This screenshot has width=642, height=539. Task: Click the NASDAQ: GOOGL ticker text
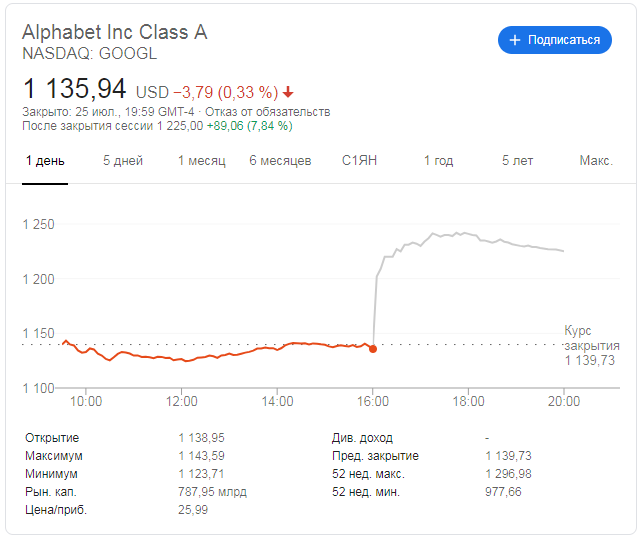pyautogui.click(x=89, y=54)
